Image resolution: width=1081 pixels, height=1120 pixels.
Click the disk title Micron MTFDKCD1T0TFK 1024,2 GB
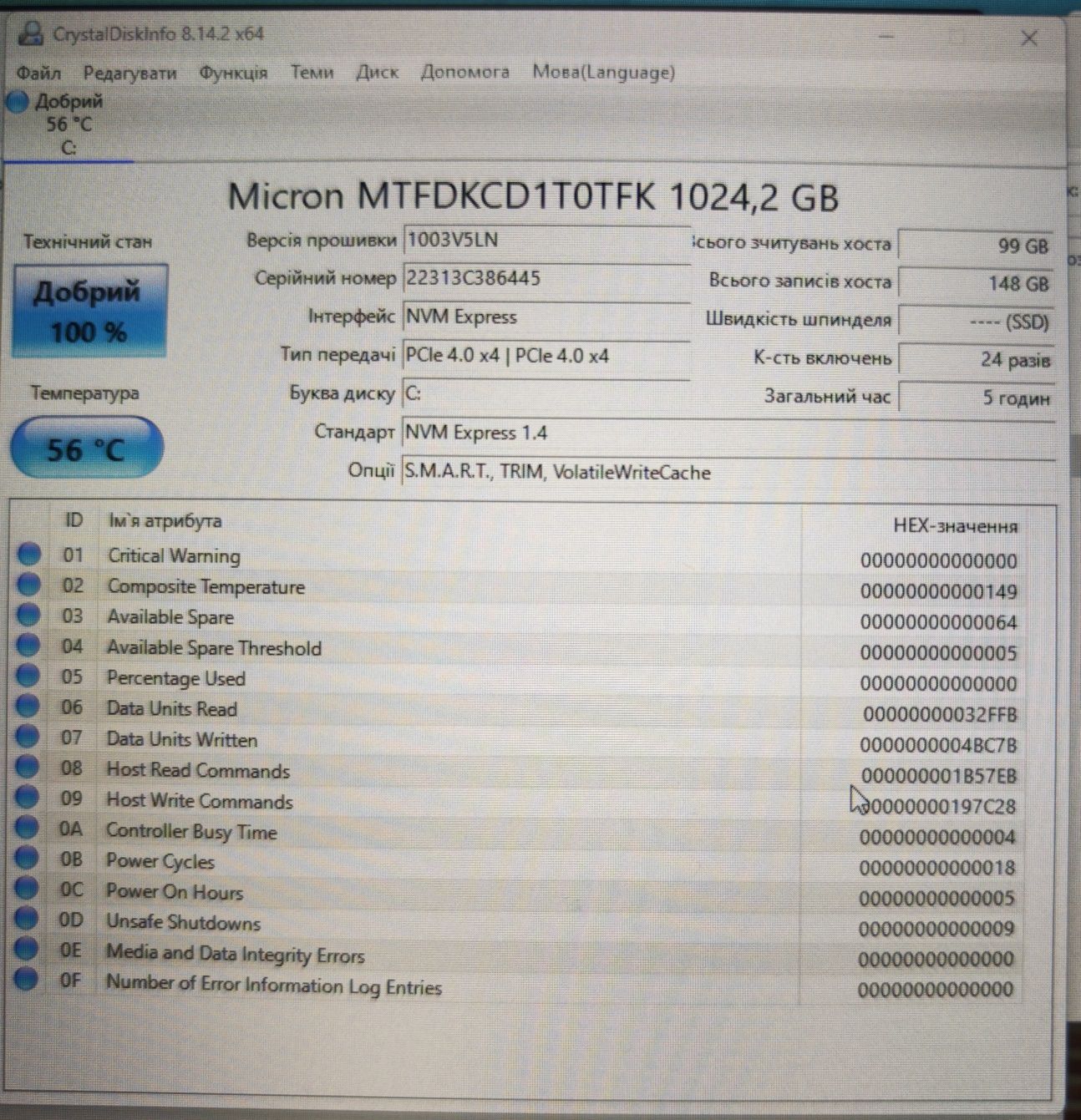tap(533, 197)
